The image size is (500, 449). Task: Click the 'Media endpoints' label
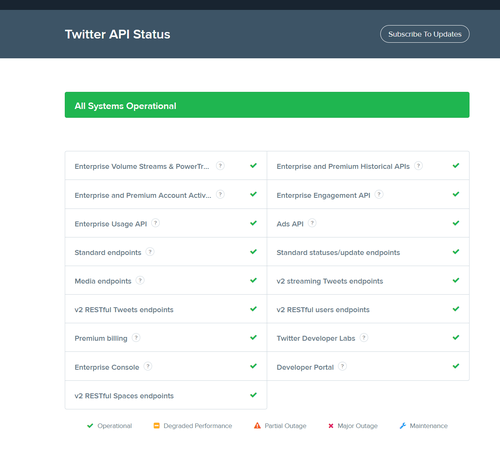pyautogui.click(x=103, y=281)
